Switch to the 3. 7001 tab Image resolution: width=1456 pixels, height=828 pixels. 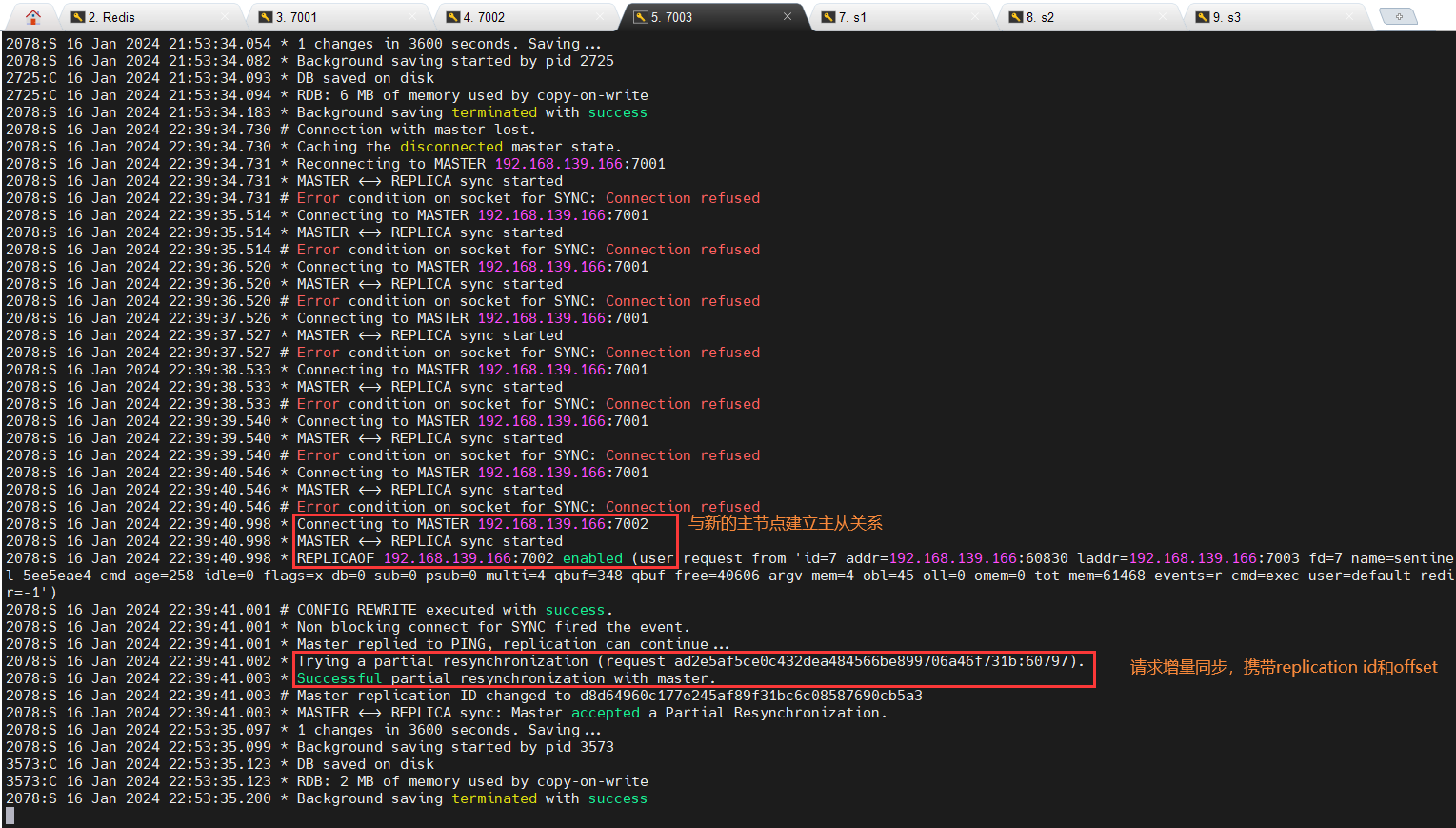coord(338,17)
